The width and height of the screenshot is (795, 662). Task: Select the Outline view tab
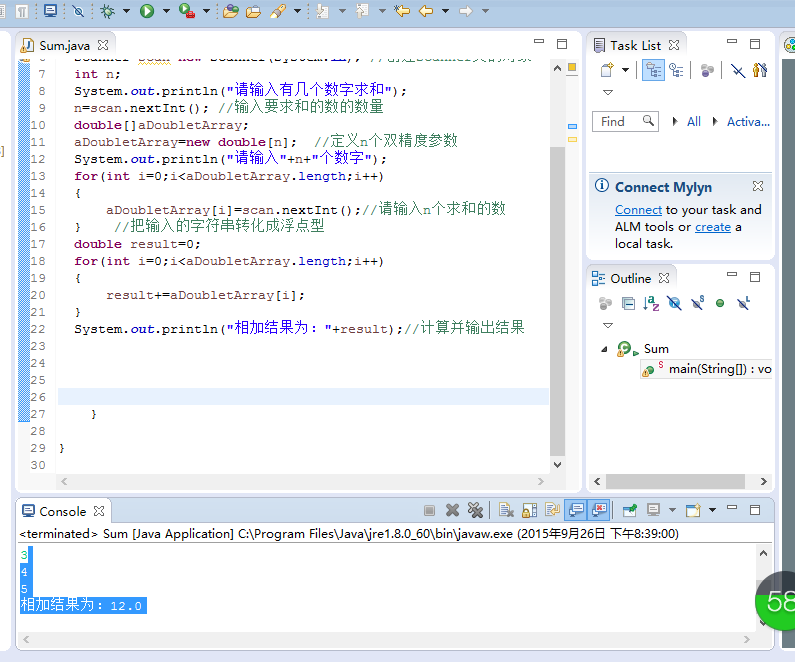(630, 278)
